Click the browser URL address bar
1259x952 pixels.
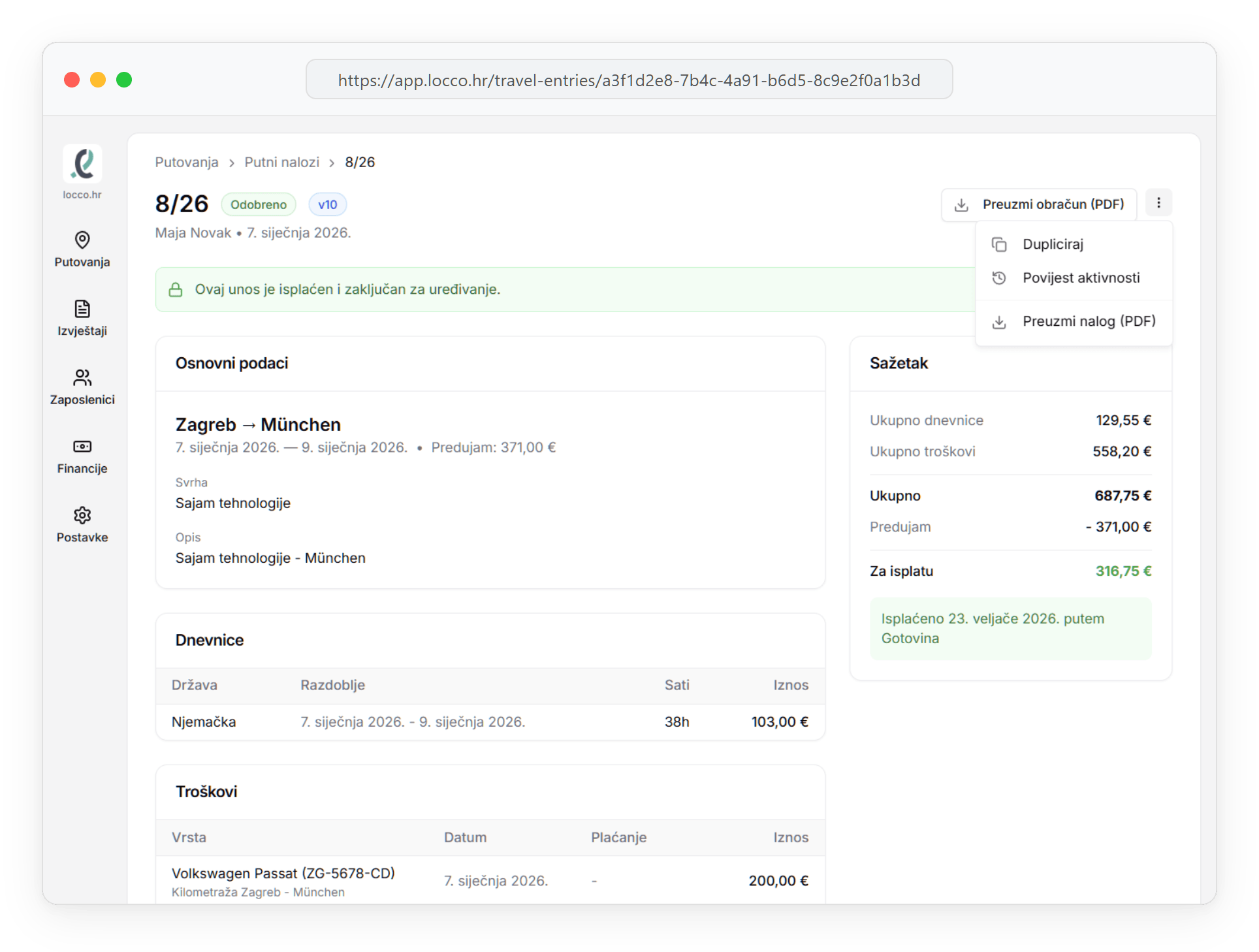[628, 80]
